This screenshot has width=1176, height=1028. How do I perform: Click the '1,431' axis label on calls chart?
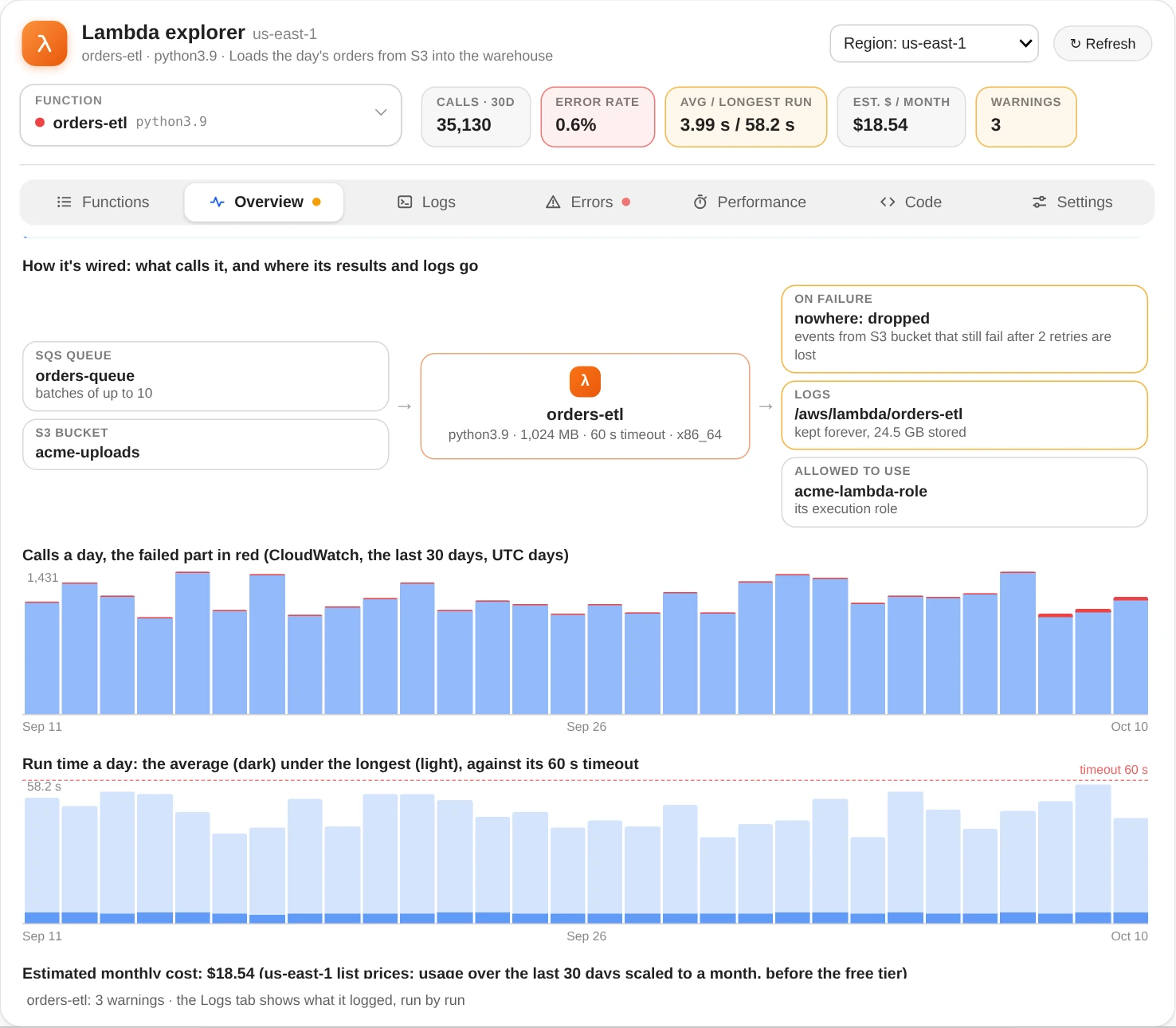(x=42, y=578)
